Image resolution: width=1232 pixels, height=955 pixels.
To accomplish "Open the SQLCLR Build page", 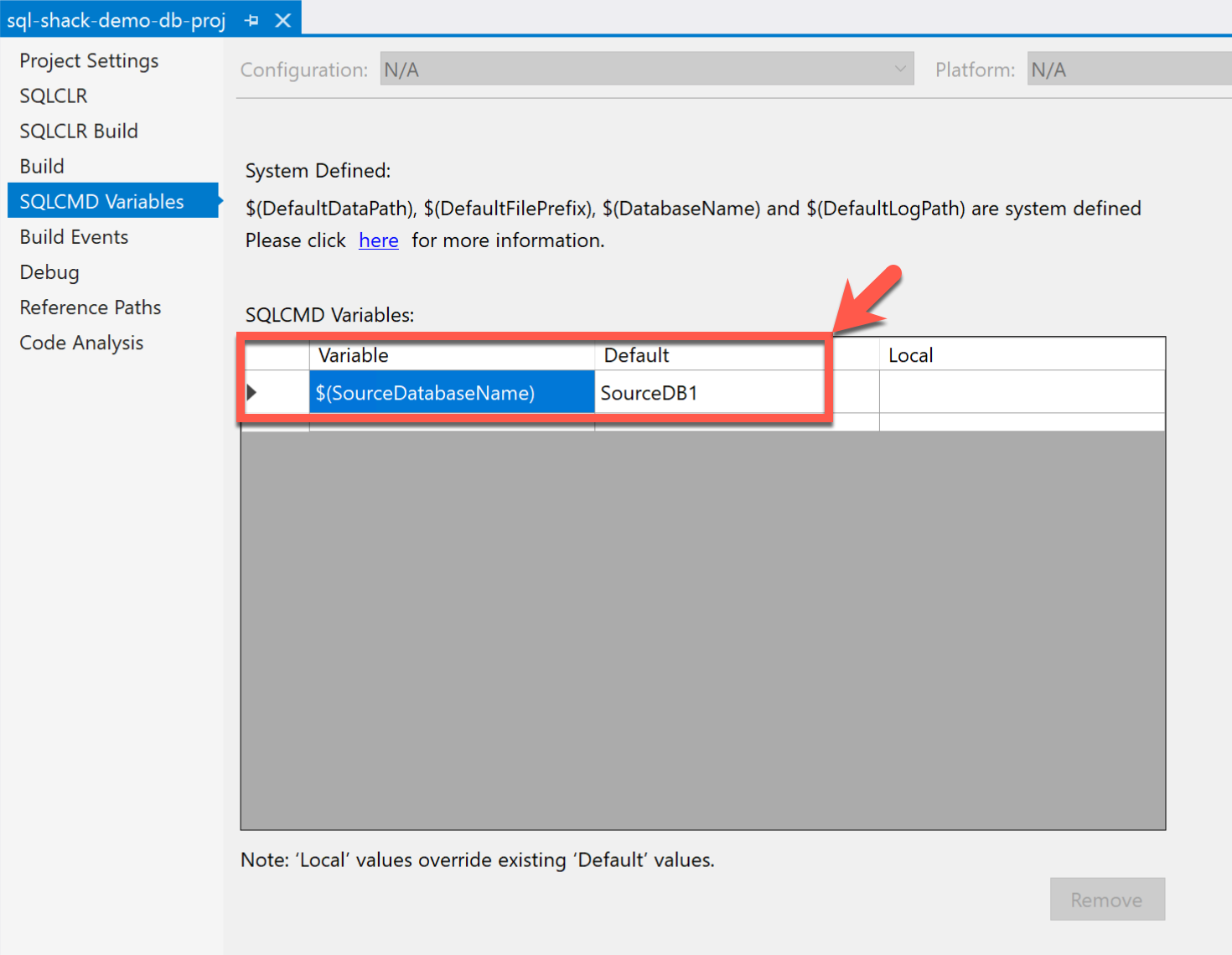I will [79, 132].
